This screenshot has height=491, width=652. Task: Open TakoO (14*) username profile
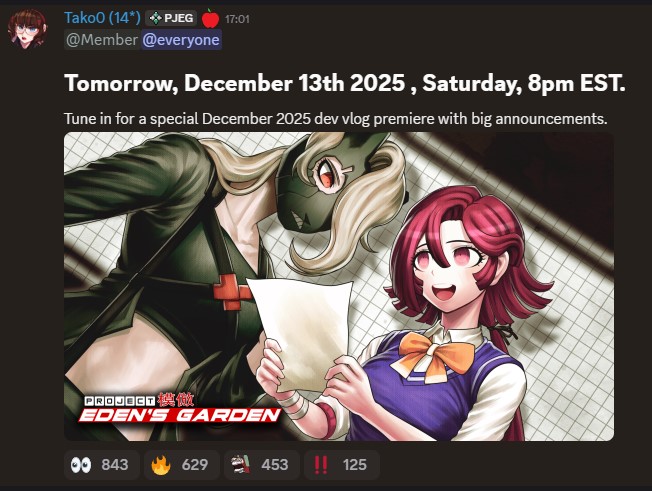click(102, 18)
